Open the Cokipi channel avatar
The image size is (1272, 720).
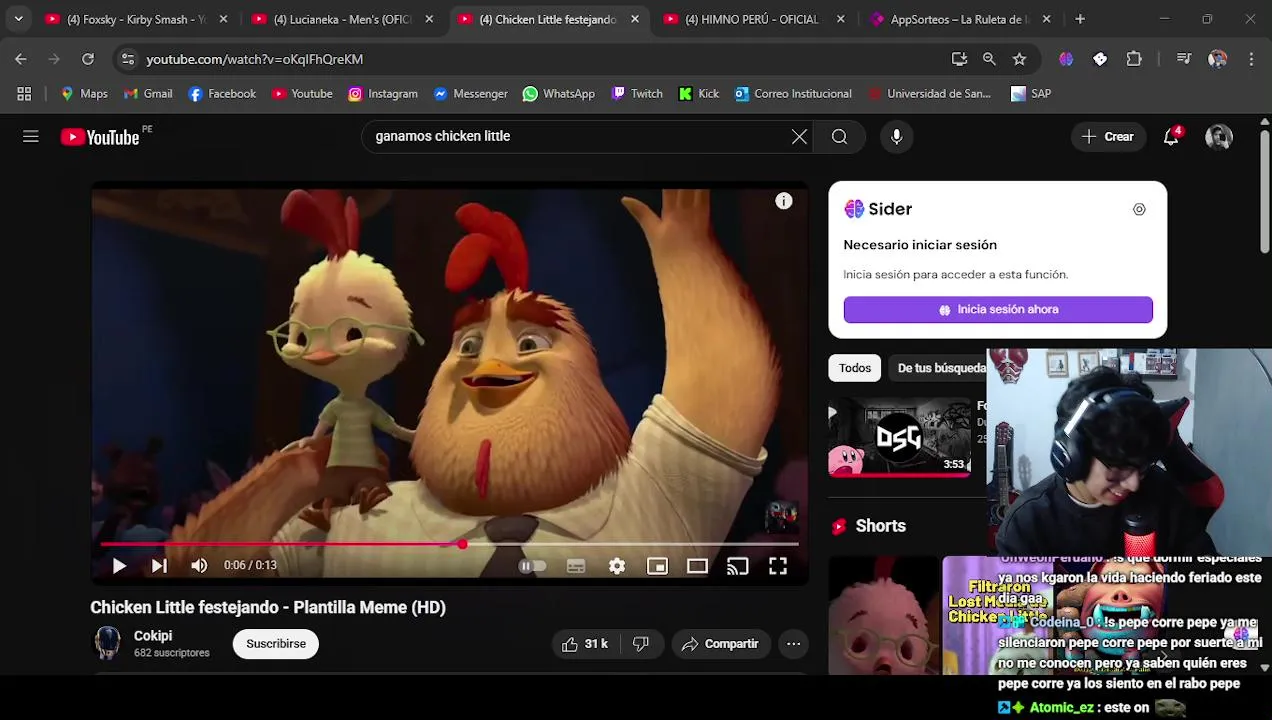pos(107,644)
